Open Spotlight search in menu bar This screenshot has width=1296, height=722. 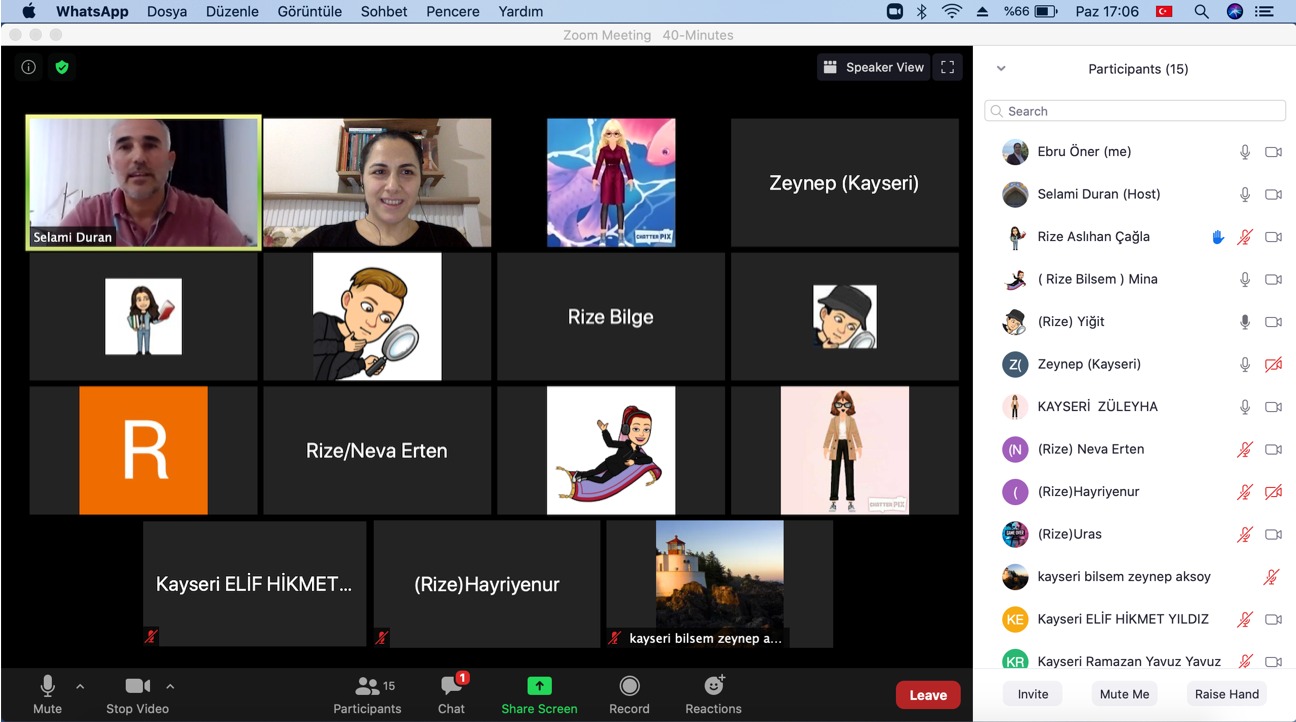(1201, 12)
